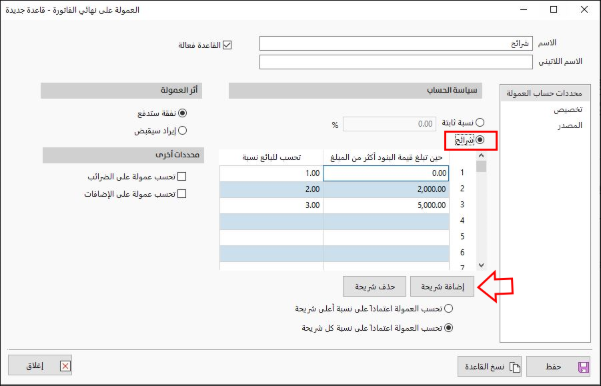Click column header حين تبلغ قيمة البنود

click(386, 158)
